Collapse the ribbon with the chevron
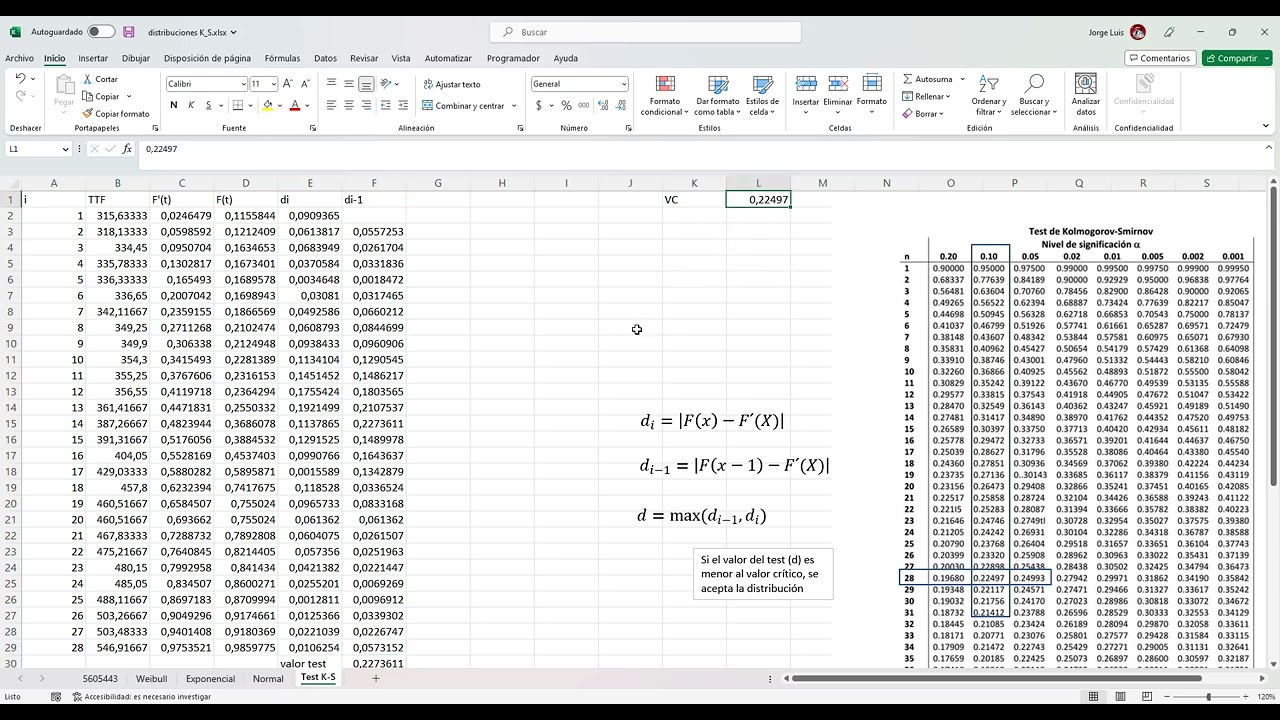The image size is (1280, 720). pos(1266,127)
